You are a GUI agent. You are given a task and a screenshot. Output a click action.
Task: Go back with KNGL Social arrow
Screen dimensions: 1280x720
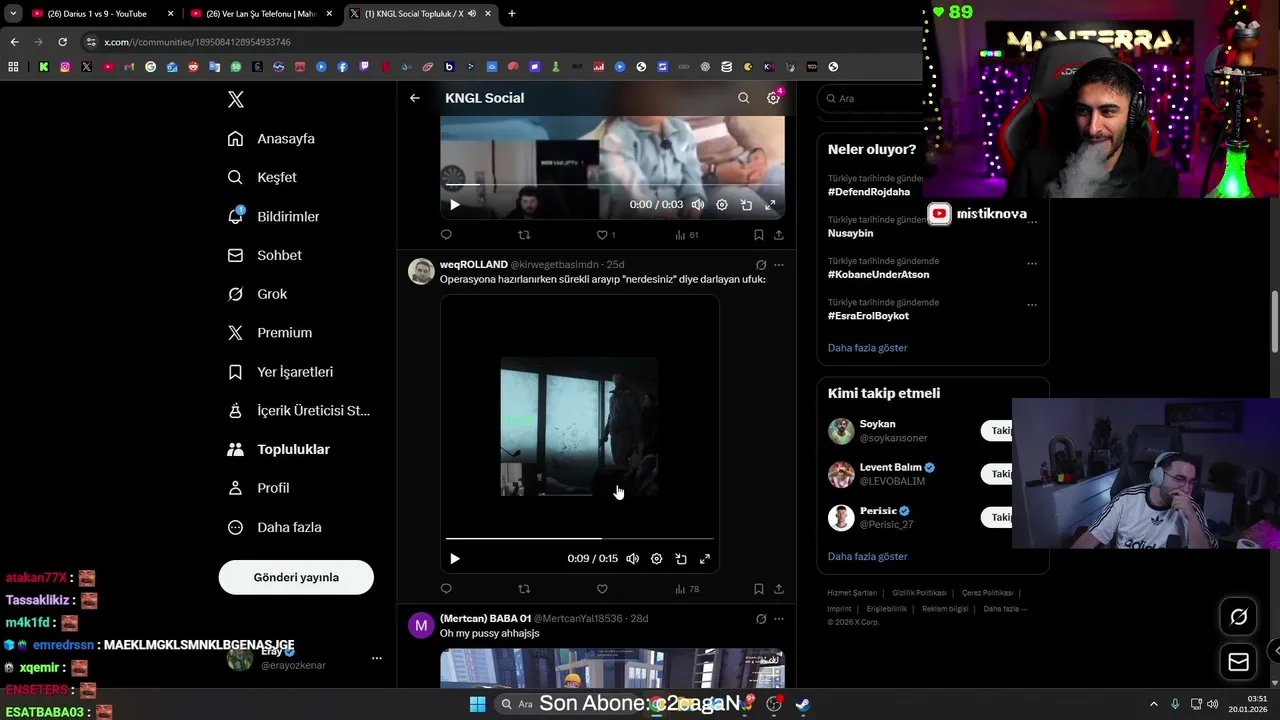point(415,98)
